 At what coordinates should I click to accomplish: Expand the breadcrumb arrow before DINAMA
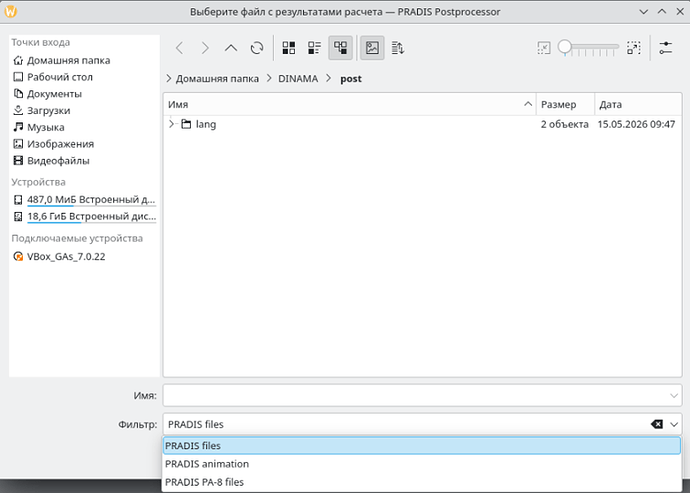click(269, 79)
